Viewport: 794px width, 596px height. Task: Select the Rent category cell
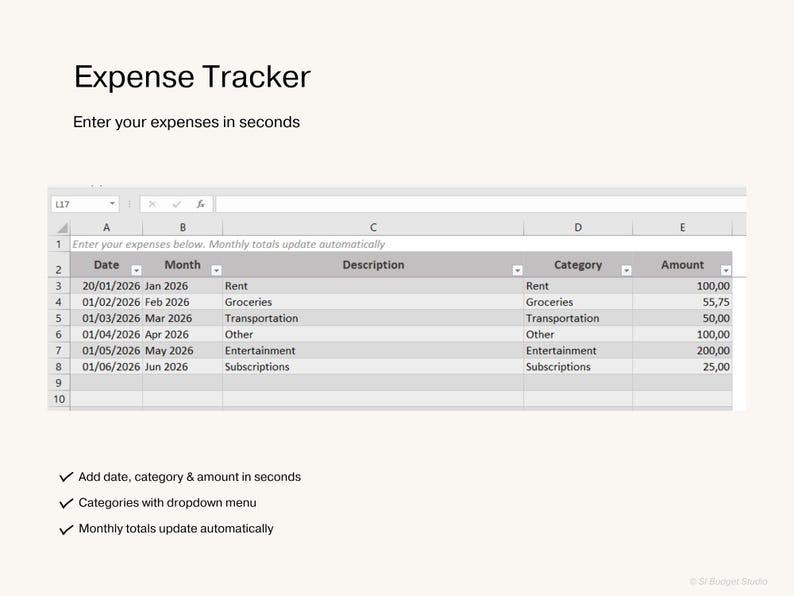[x=578, y=286]
